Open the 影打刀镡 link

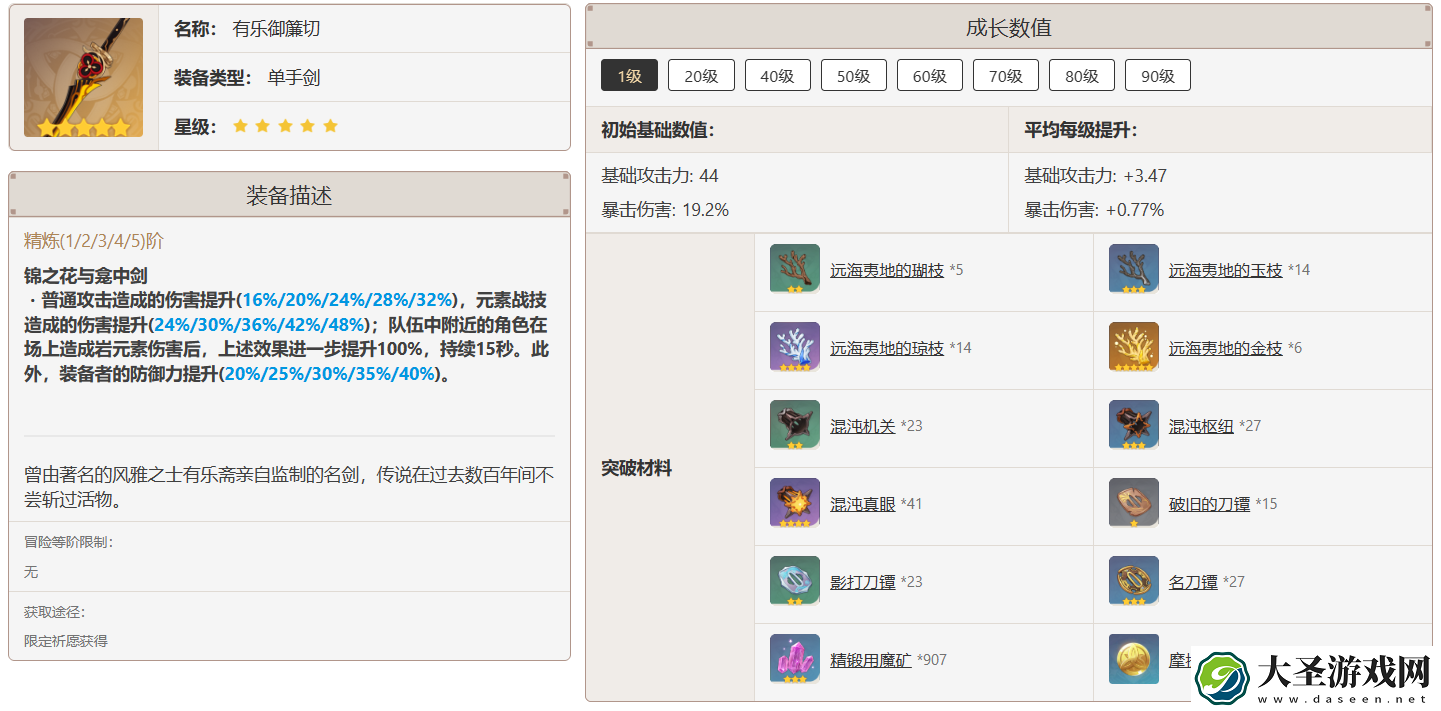click(862, 582)
